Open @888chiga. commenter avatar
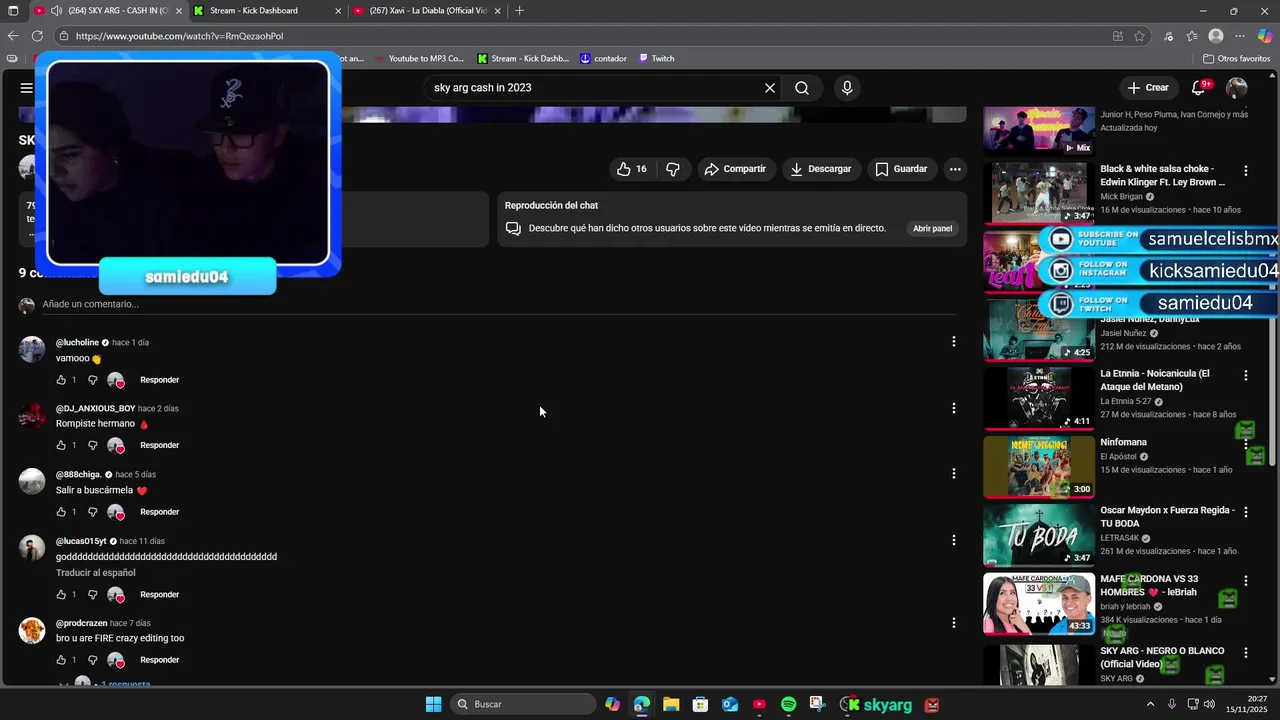Image resolution: width=1280 pixels, height=720 pixels. pos(32,482)
